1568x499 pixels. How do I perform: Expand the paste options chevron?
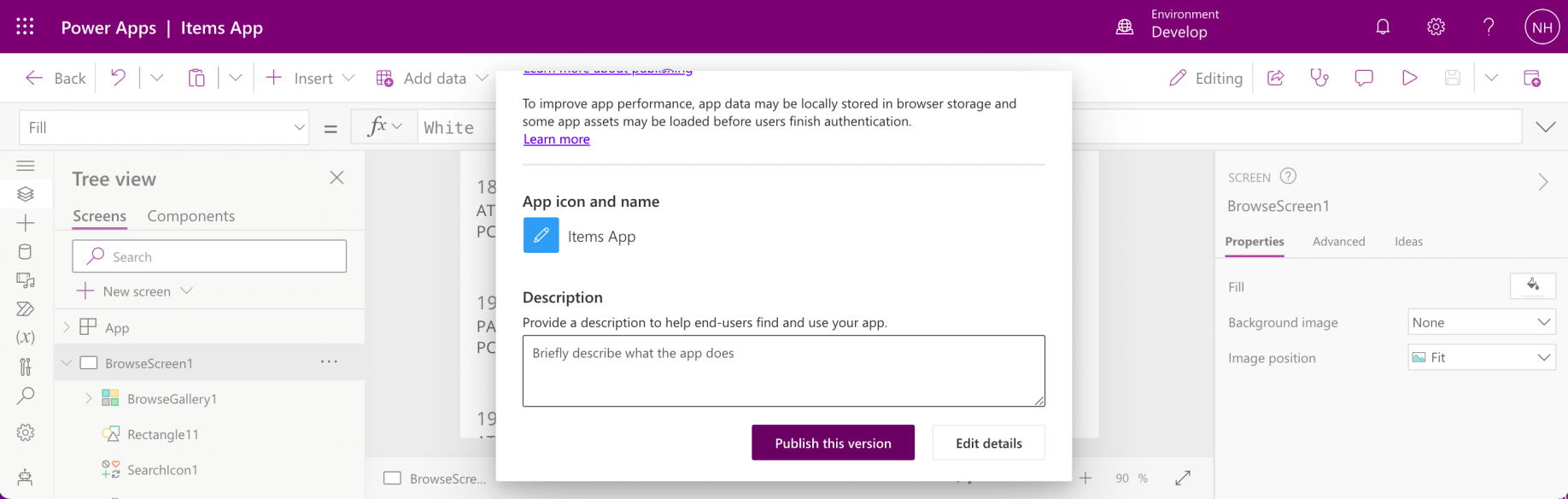point(236,78)
